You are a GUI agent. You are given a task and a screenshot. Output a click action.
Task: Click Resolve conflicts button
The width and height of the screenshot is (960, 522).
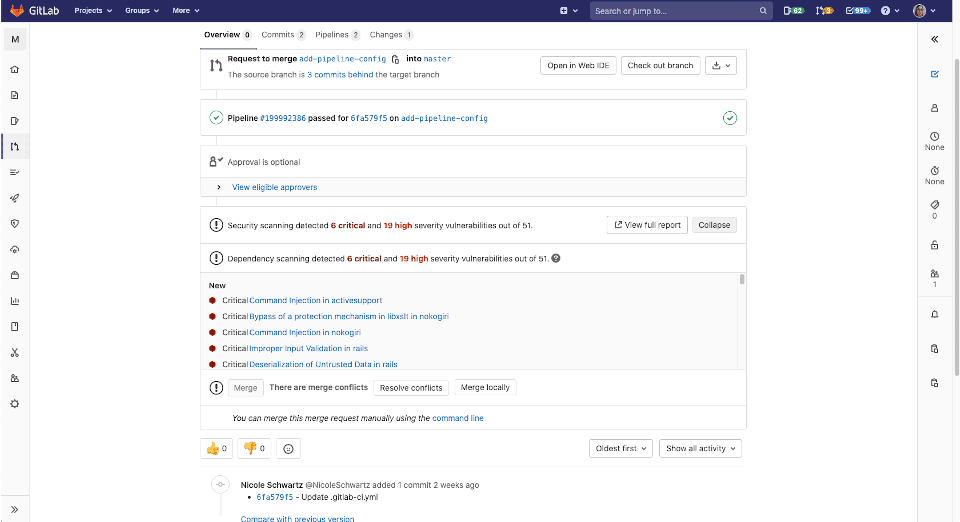411,388
